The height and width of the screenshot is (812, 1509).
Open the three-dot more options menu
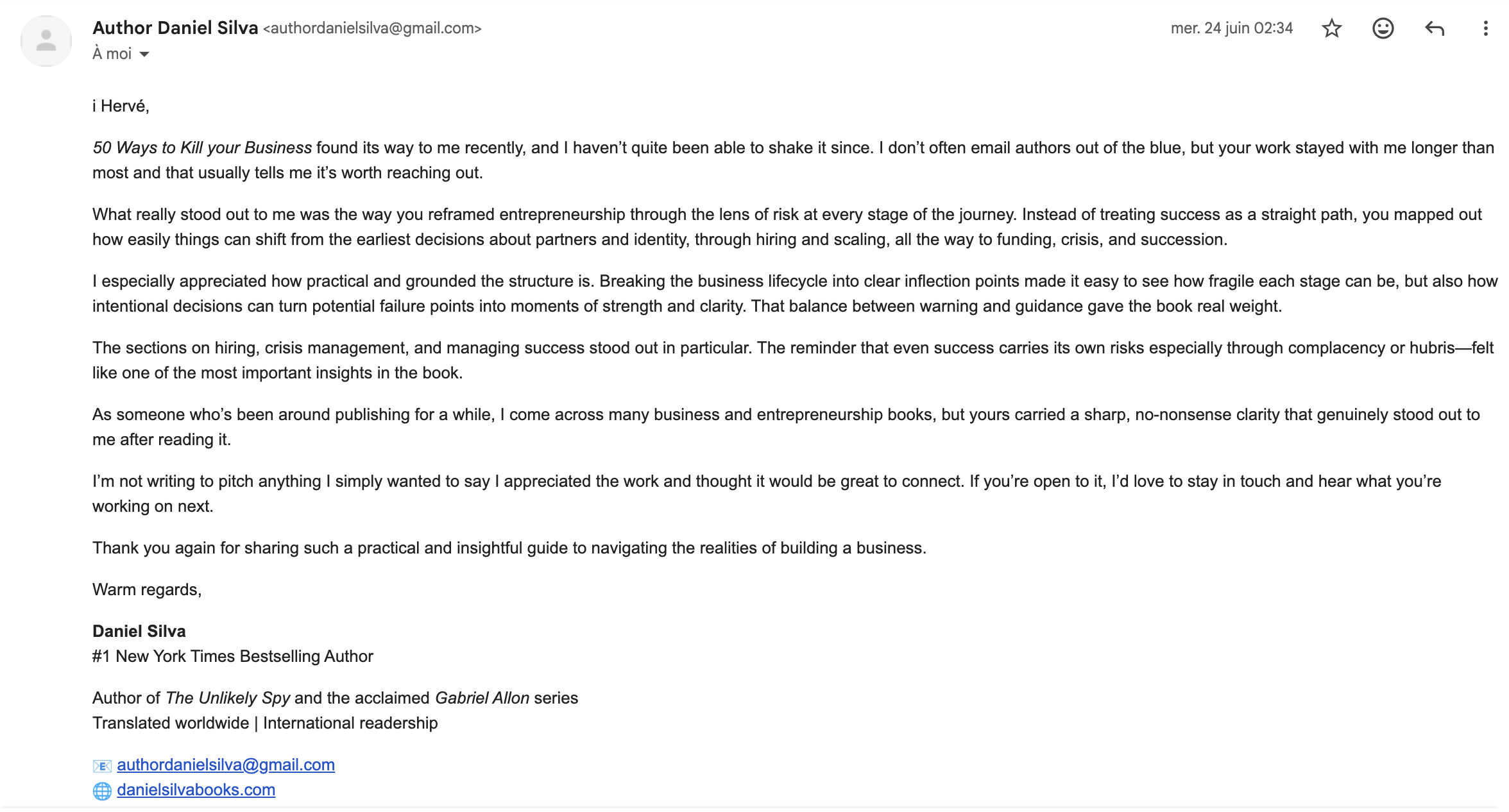[x=1485, y=28]
